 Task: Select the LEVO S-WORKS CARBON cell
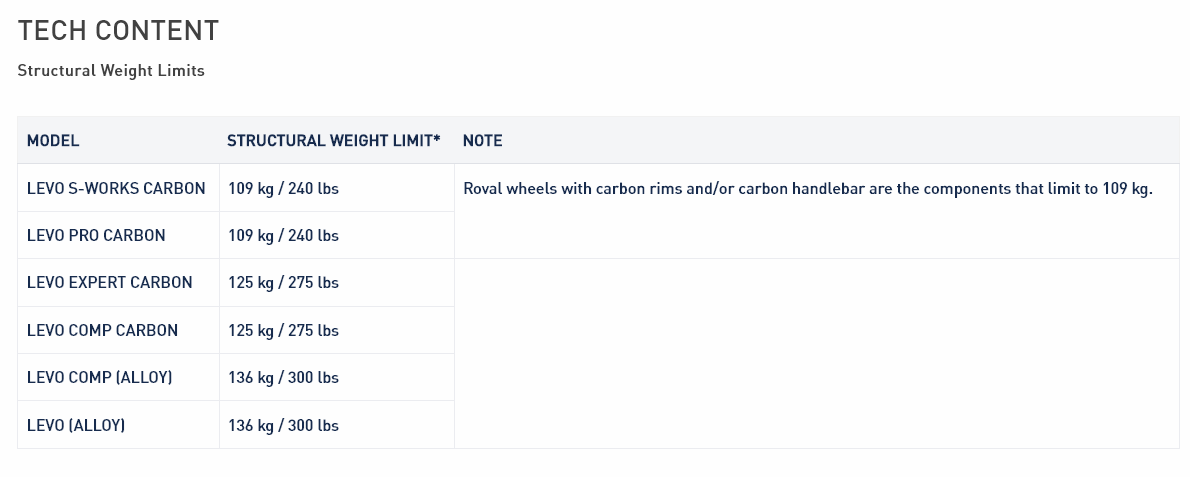tap(116, 188)
